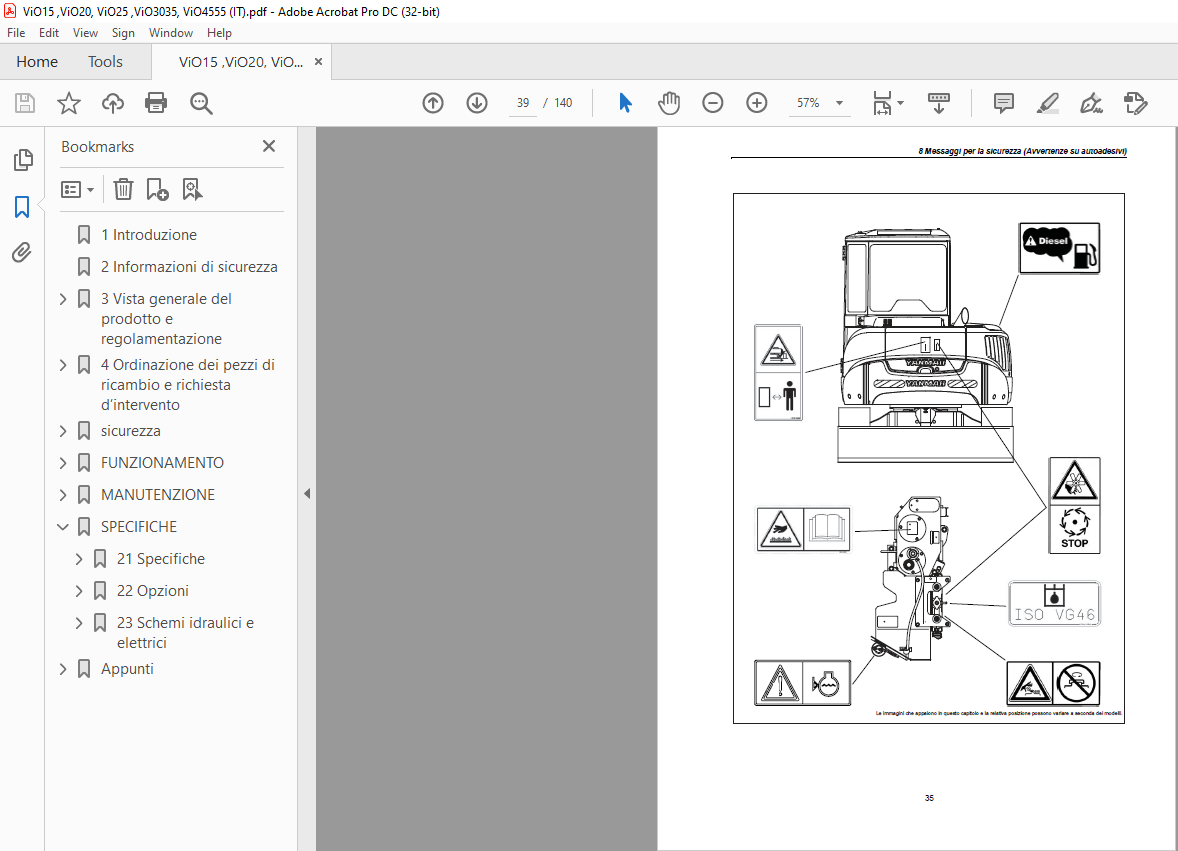Viewport: 1178px width, 851px height.
Task: Open the bookmark options dropdown
Action: [77, 189]
